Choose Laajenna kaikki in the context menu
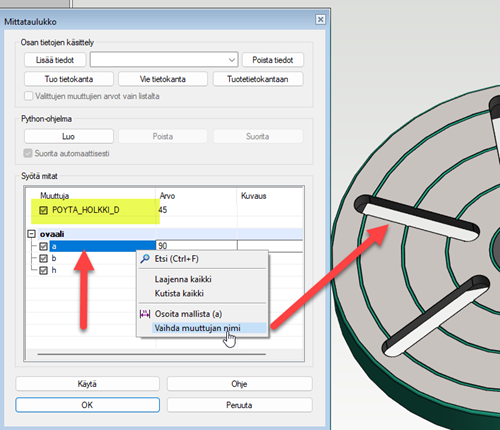This screenshot has width=500, height=430. tap(183, 279)
